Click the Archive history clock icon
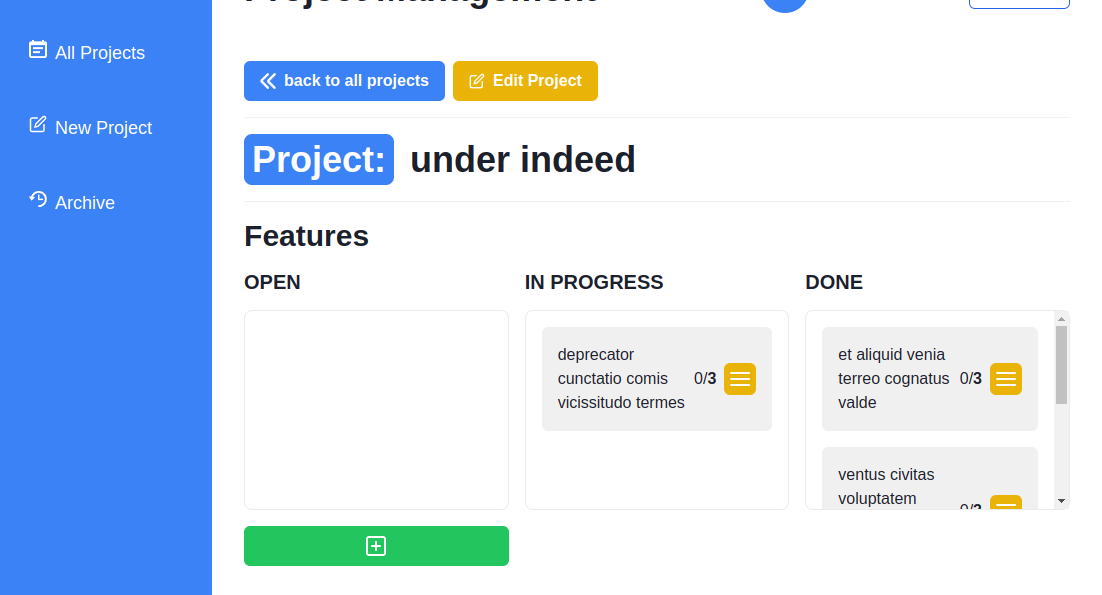 point(38,200)
